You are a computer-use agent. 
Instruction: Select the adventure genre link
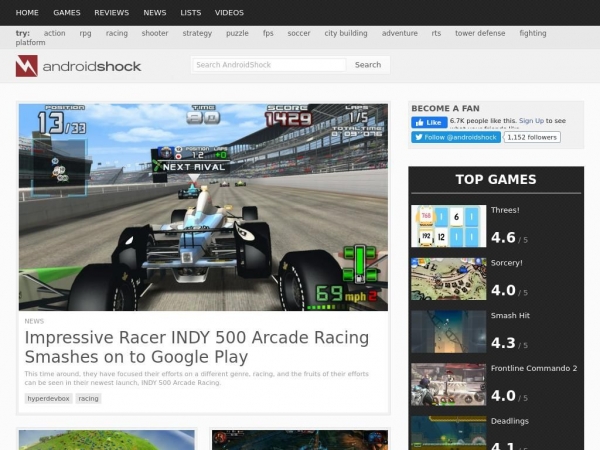[399, 33]
